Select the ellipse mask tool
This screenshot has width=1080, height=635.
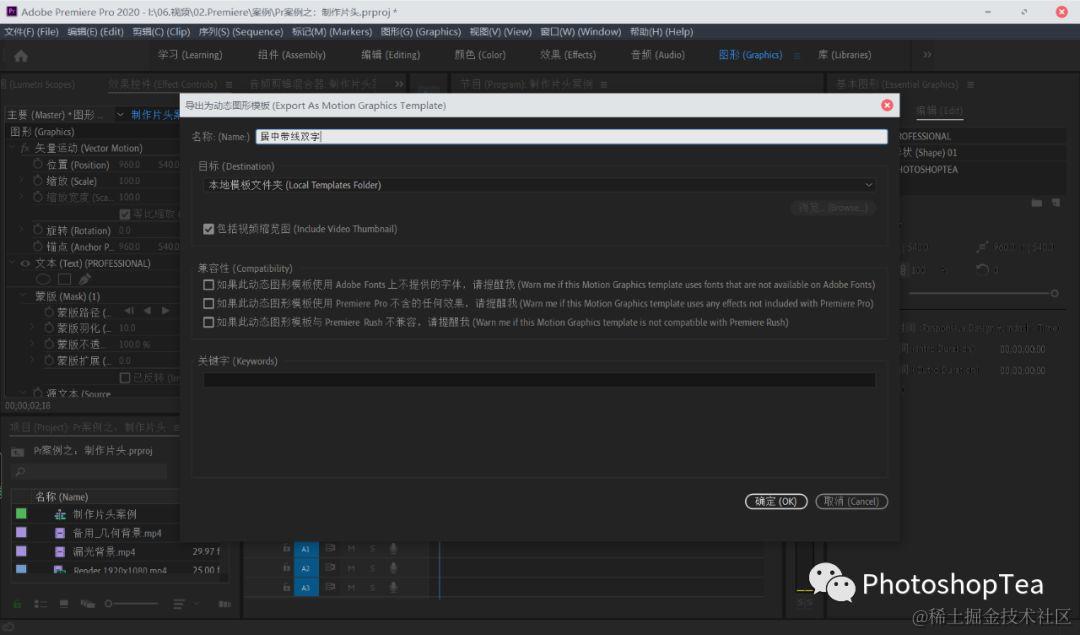coord(43,279)
